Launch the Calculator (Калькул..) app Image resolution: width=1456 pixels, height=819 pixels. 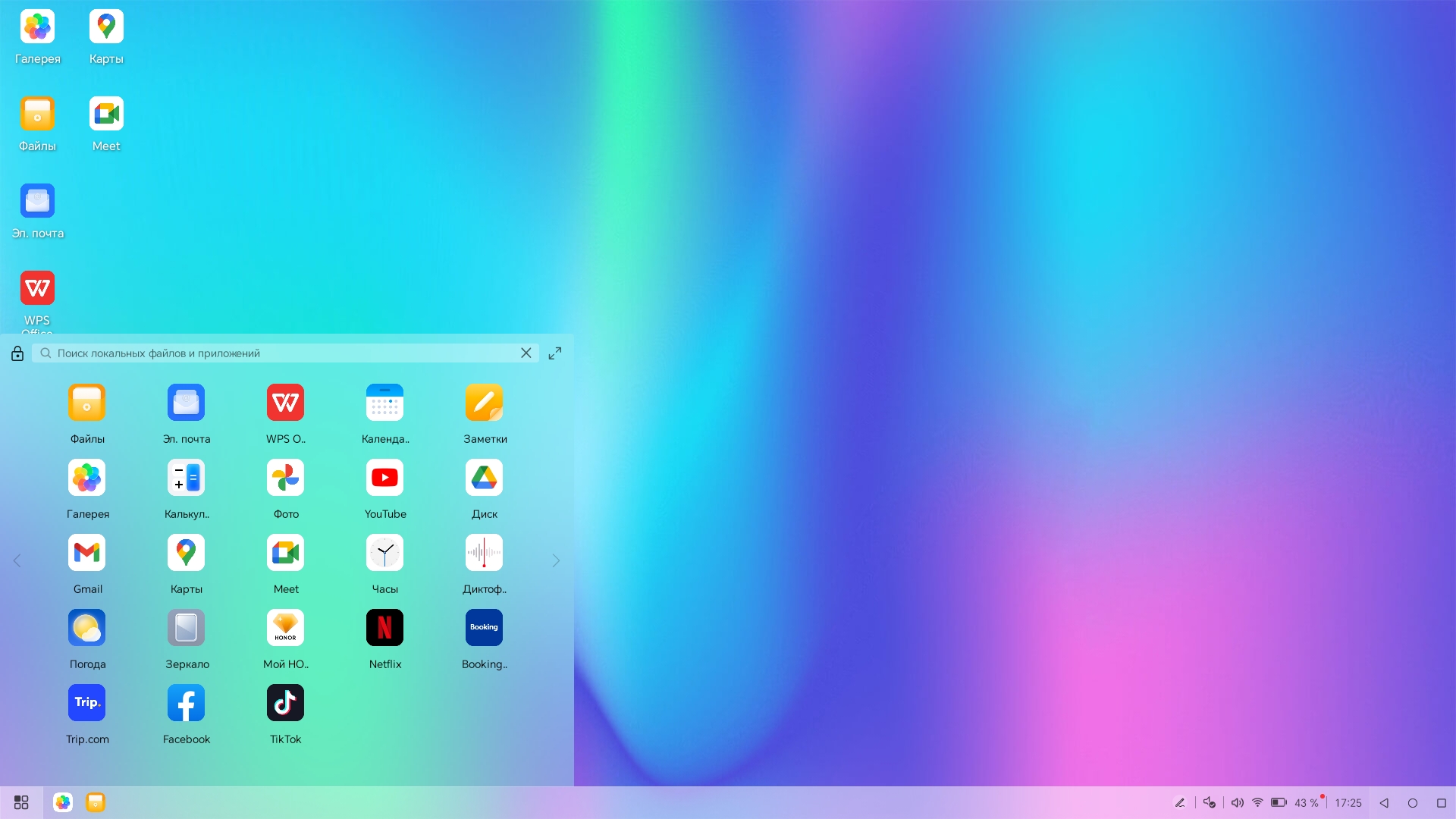point(186,478)
